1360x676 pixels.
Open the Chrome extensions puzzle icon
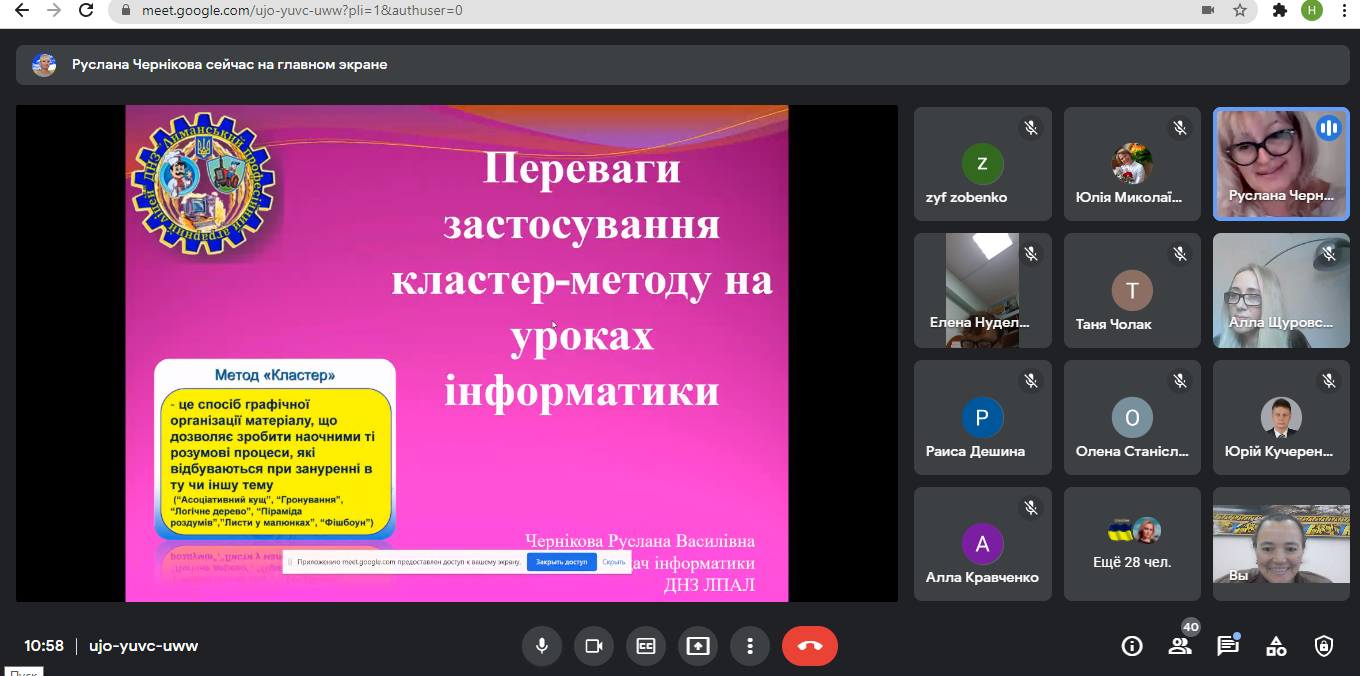pos(1279,10)
